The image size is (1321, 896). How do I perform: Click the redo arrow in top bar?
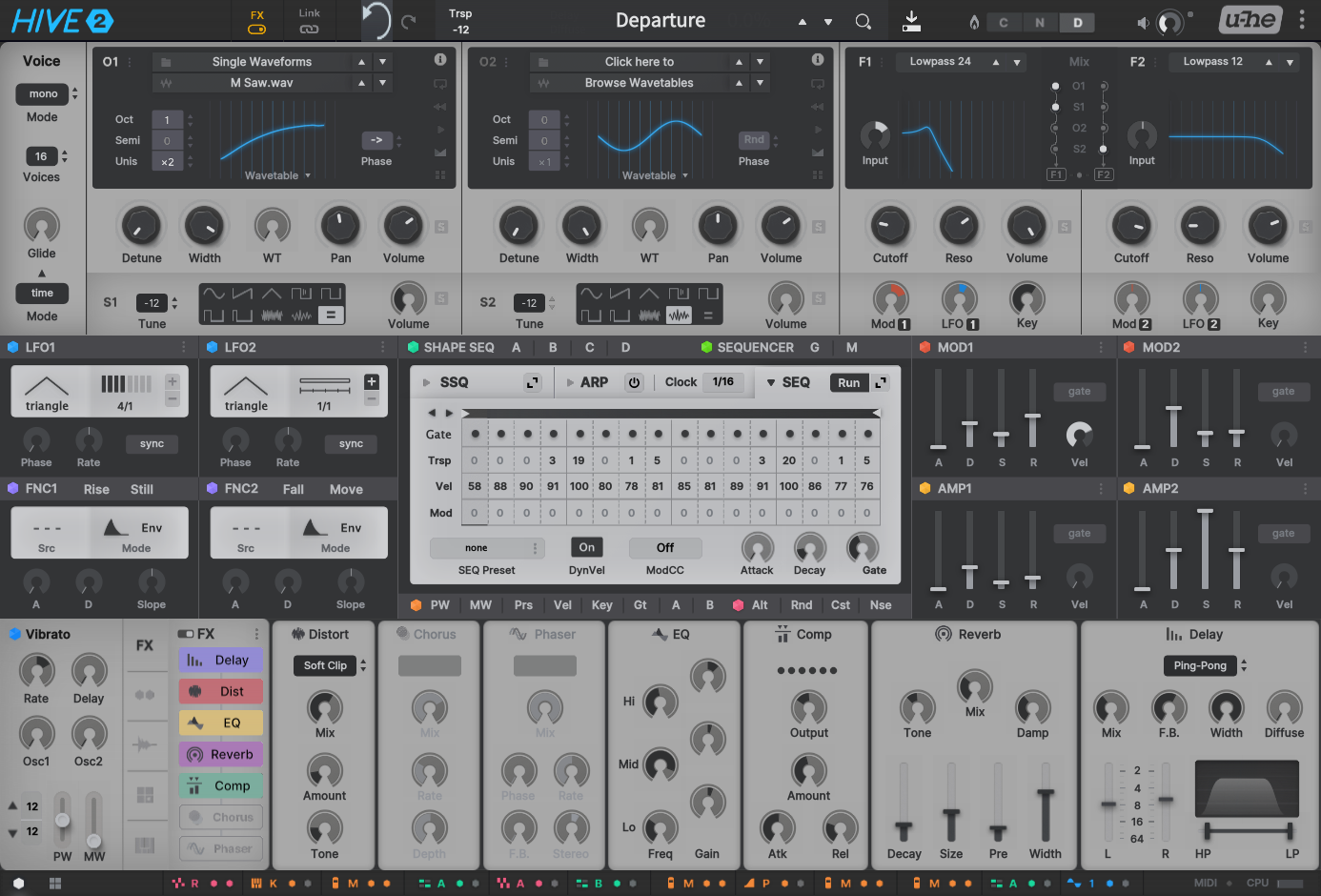[409, 21]
